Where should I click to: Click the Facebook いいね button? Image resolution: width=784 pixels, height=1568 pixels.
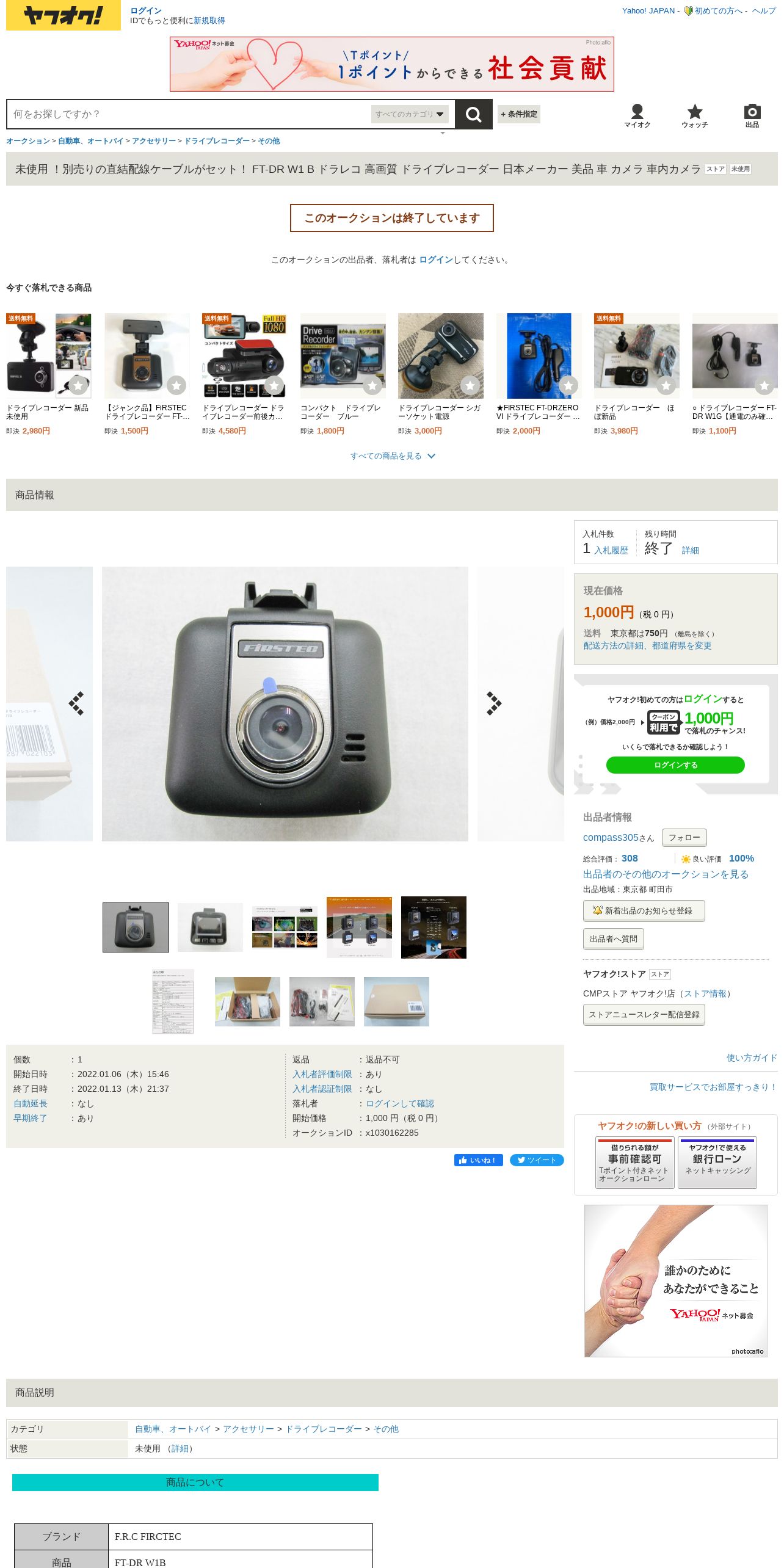478,1160
